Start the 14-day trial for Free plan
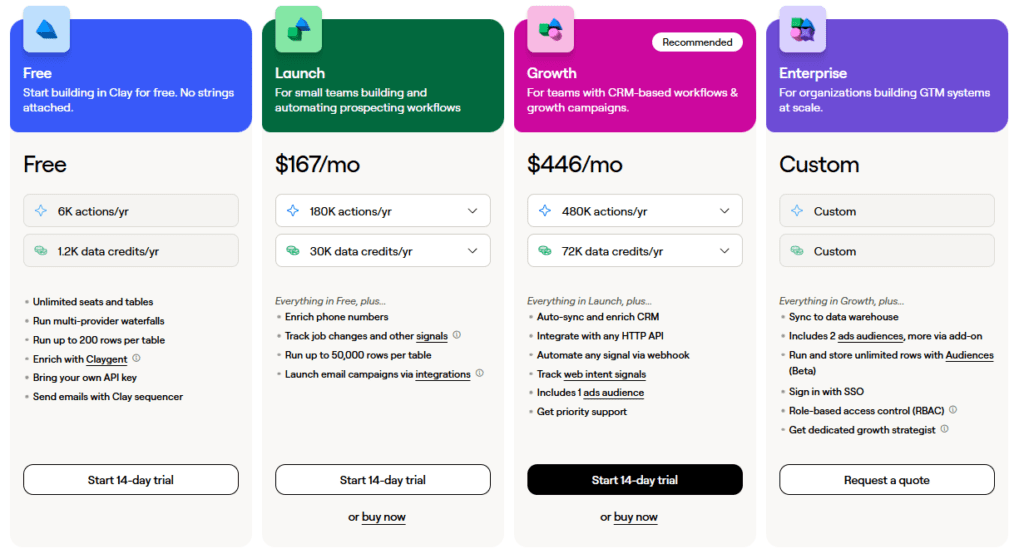 point(131,480)
